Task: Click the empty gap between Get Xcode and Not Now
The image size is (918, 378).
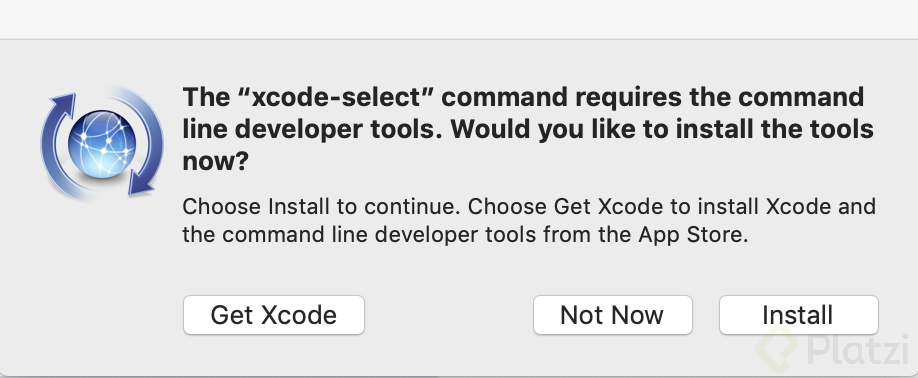Action: pyautogui.click(x=448, y=315)
